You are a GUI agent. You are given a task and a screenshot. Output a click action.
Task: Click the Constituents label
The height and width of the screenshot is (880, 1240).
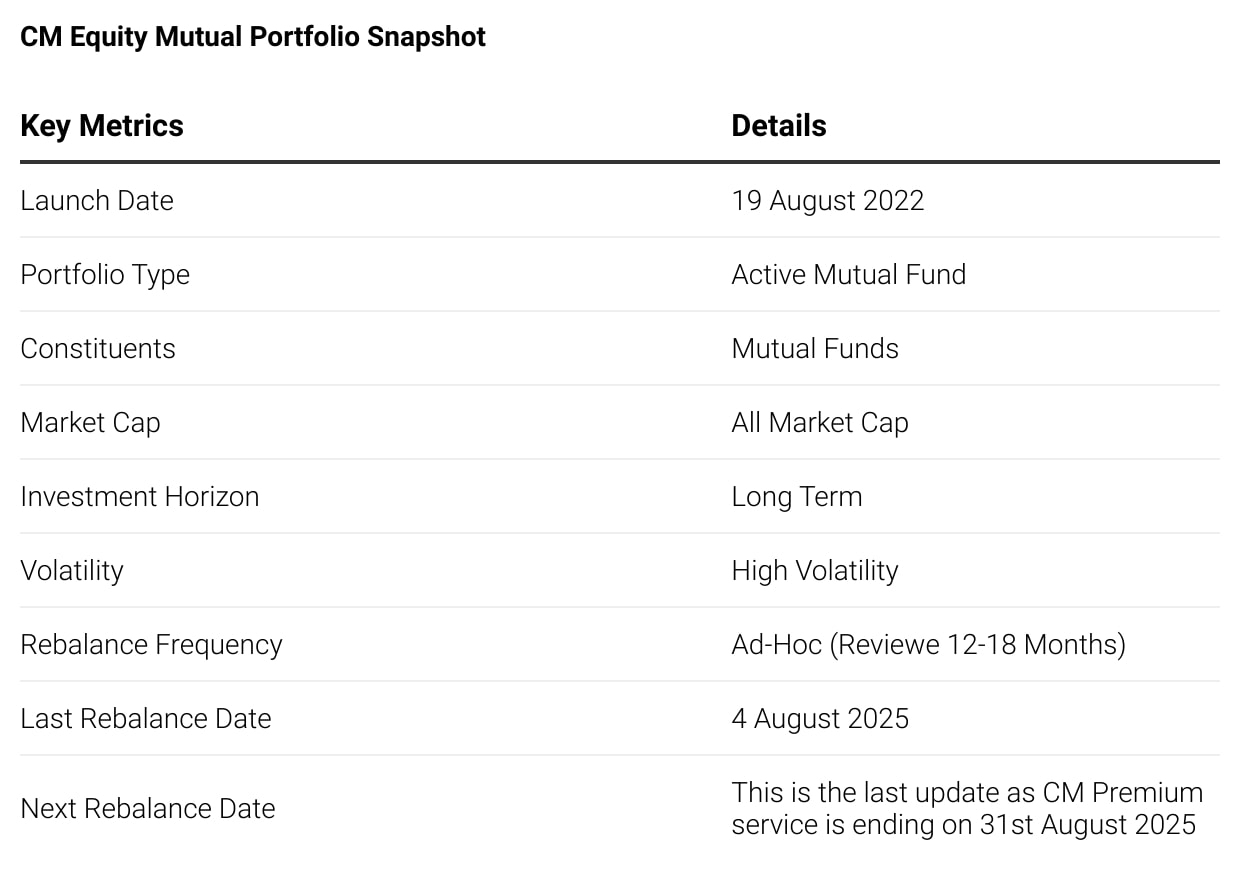tap(98, 348)
